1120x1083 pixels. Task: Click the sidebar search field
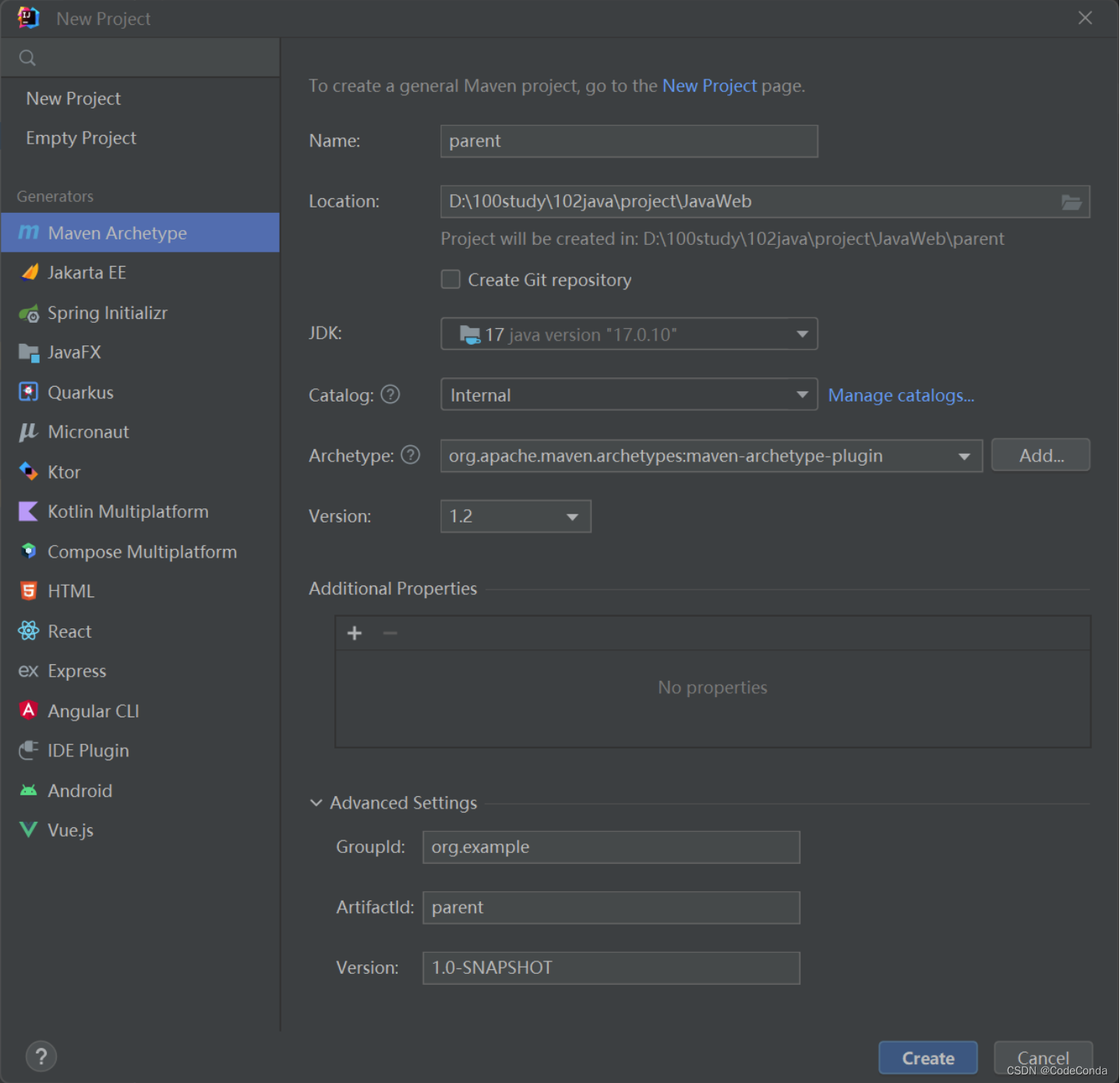(x=140, y=58)
